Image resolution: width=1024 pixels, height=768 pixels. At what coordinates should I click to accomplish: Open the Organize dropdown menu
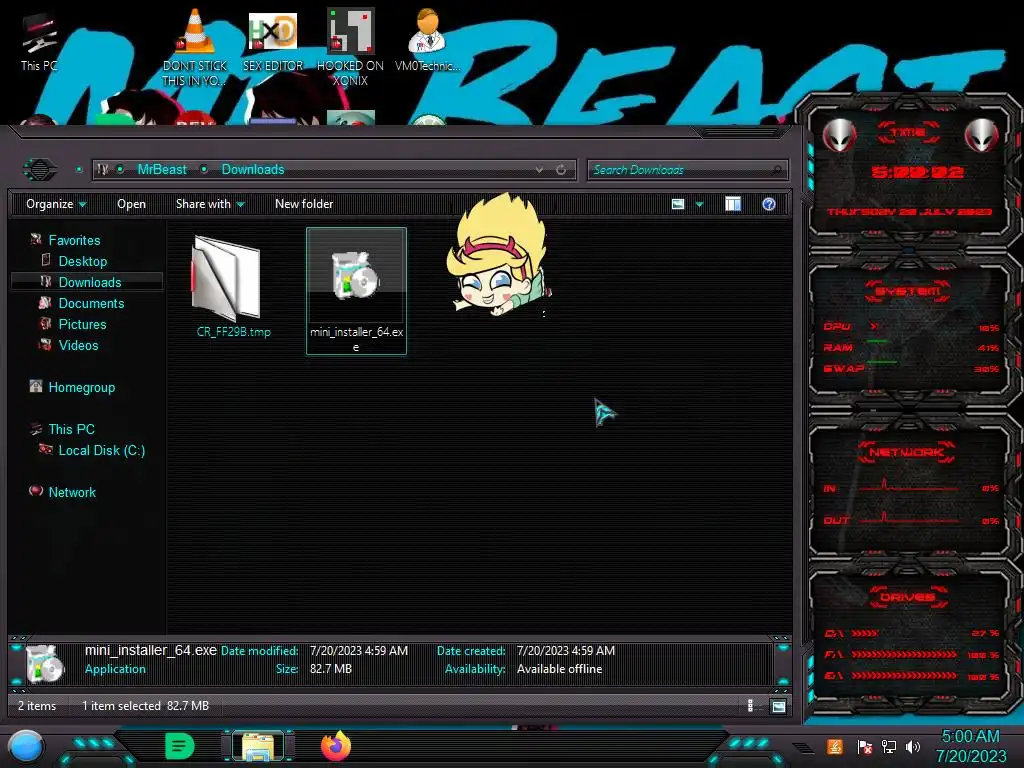pyautogui.click(x=56, y=204)
